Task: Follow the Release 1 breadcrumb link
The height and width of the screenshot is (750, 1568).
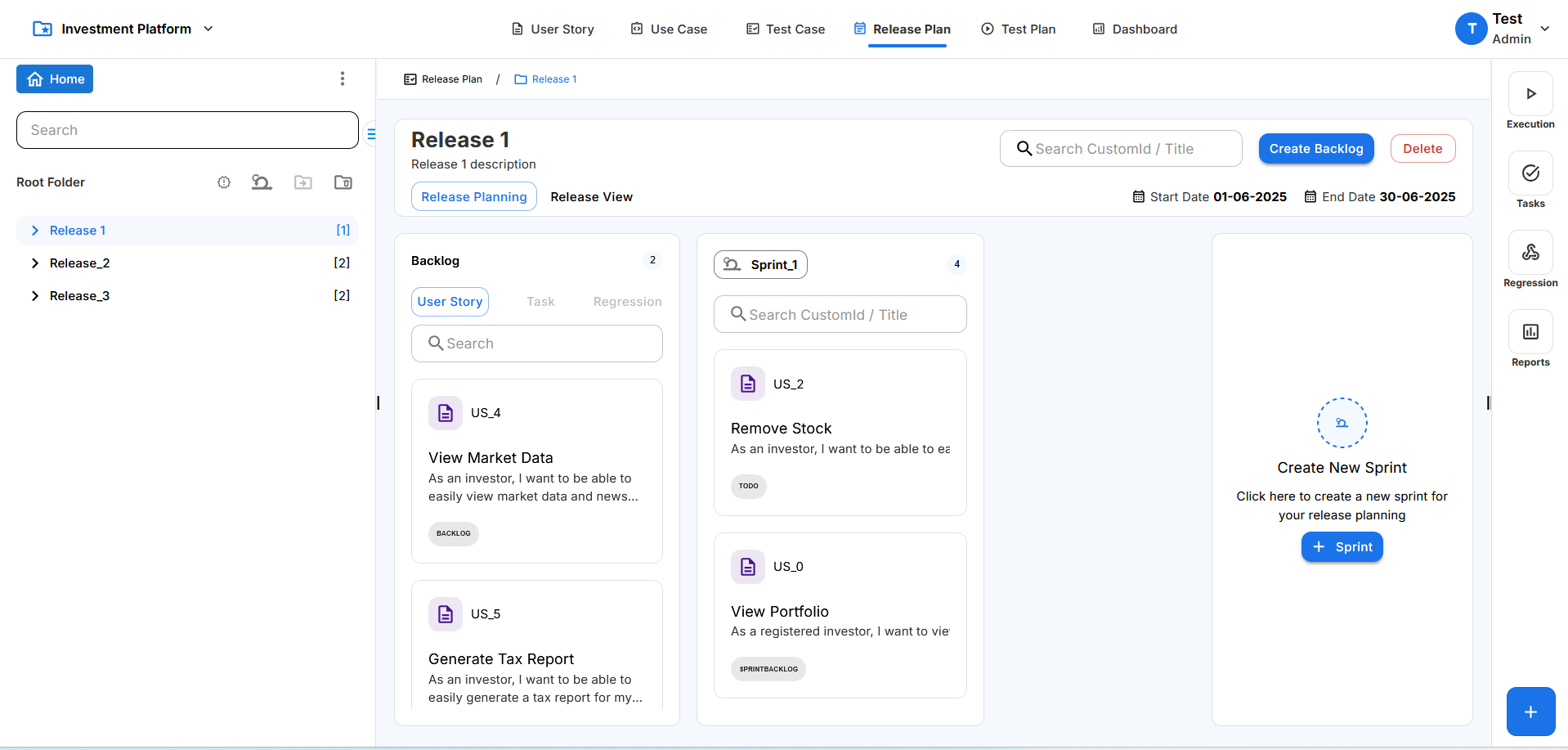Action: (x=554, y=79)
